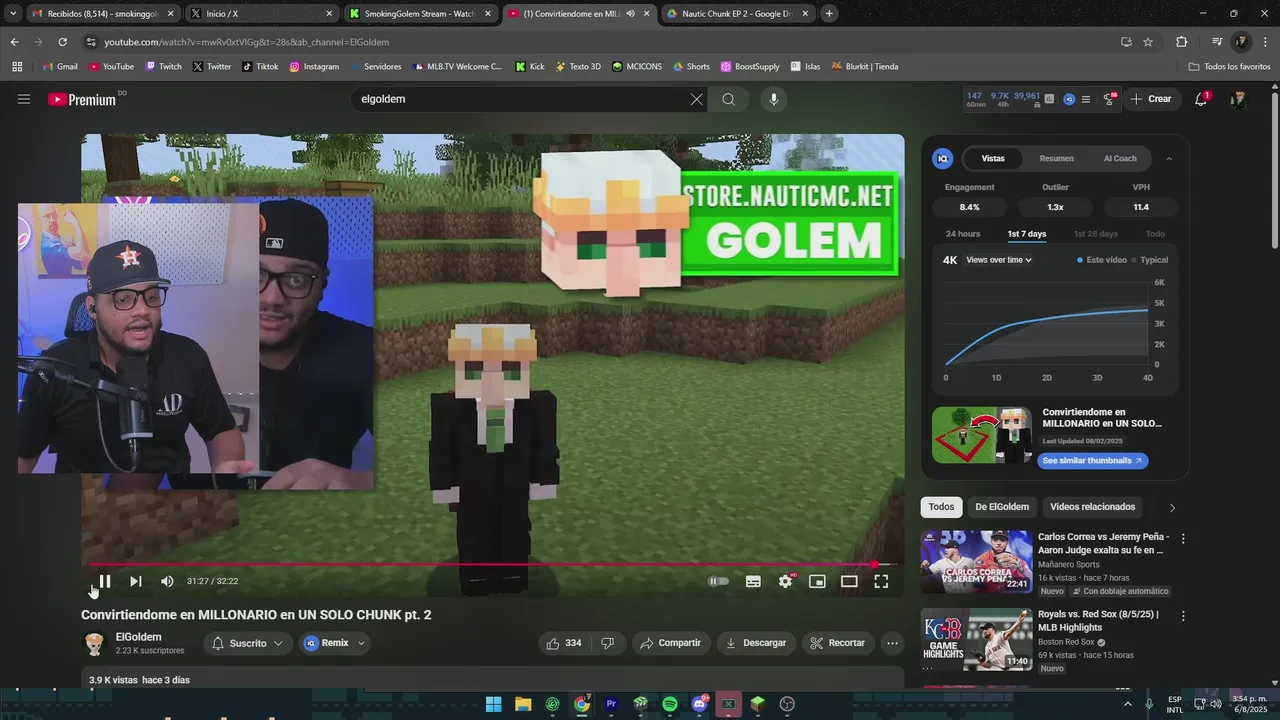Open ElGoldem channel avatar
This screenshot has width=1280, height=720.
94,644
